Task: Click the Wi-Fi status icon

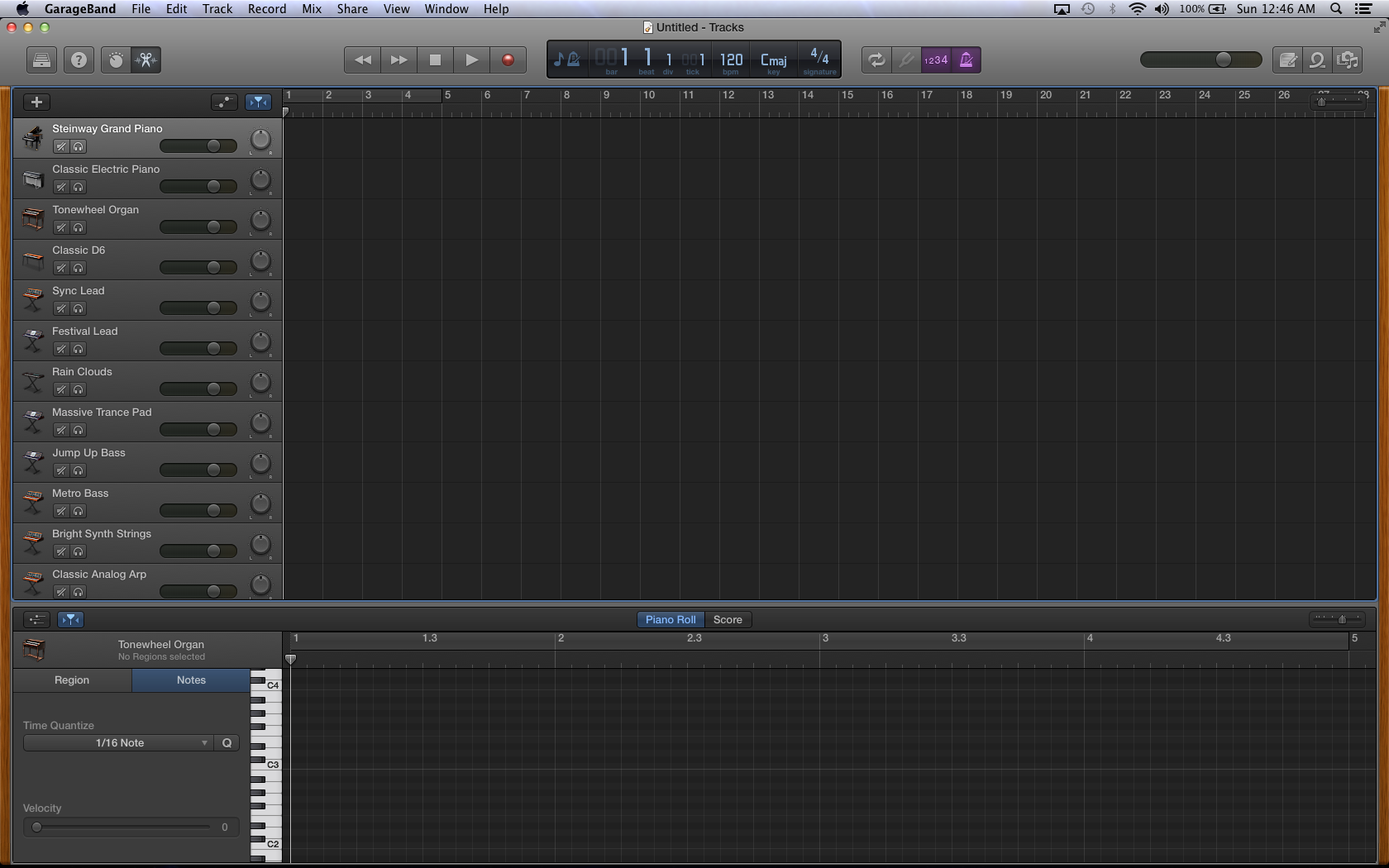Action: 1138,9
